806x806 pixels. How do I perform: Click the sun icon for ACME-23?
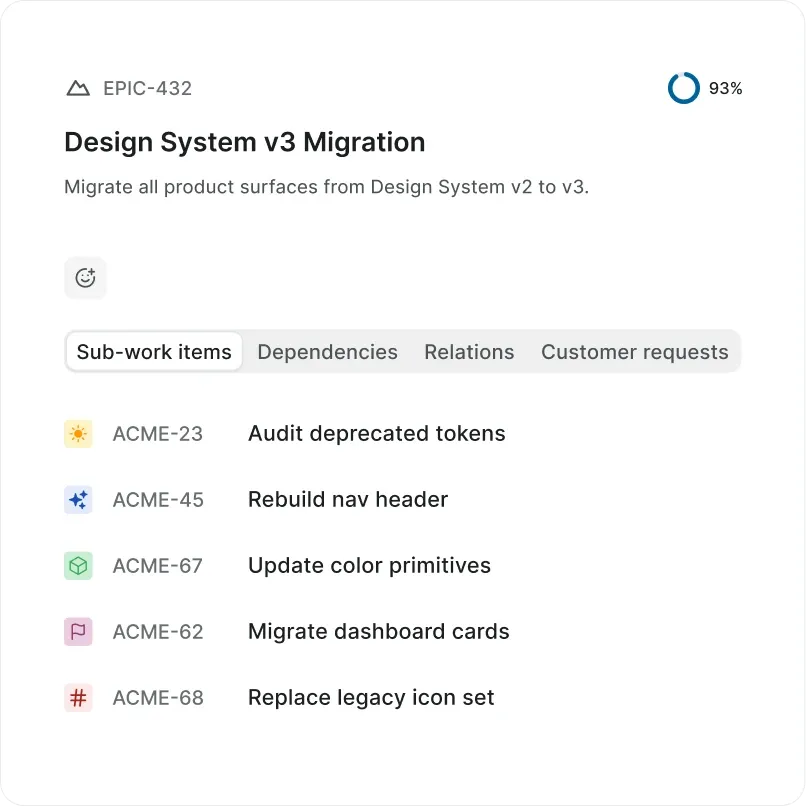pos(78,434)
